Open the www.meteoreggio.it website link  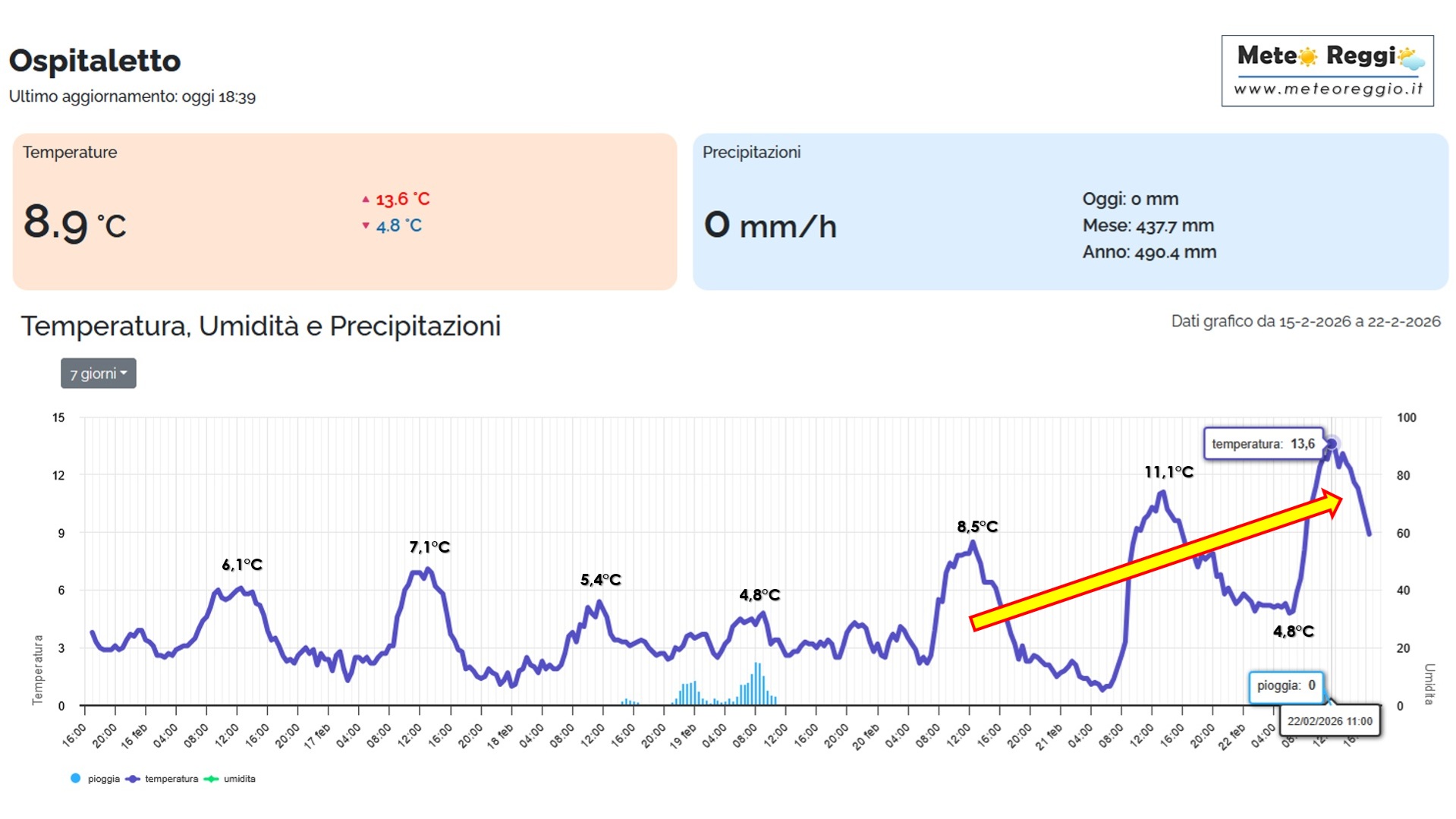click(x=1328, y=89)
